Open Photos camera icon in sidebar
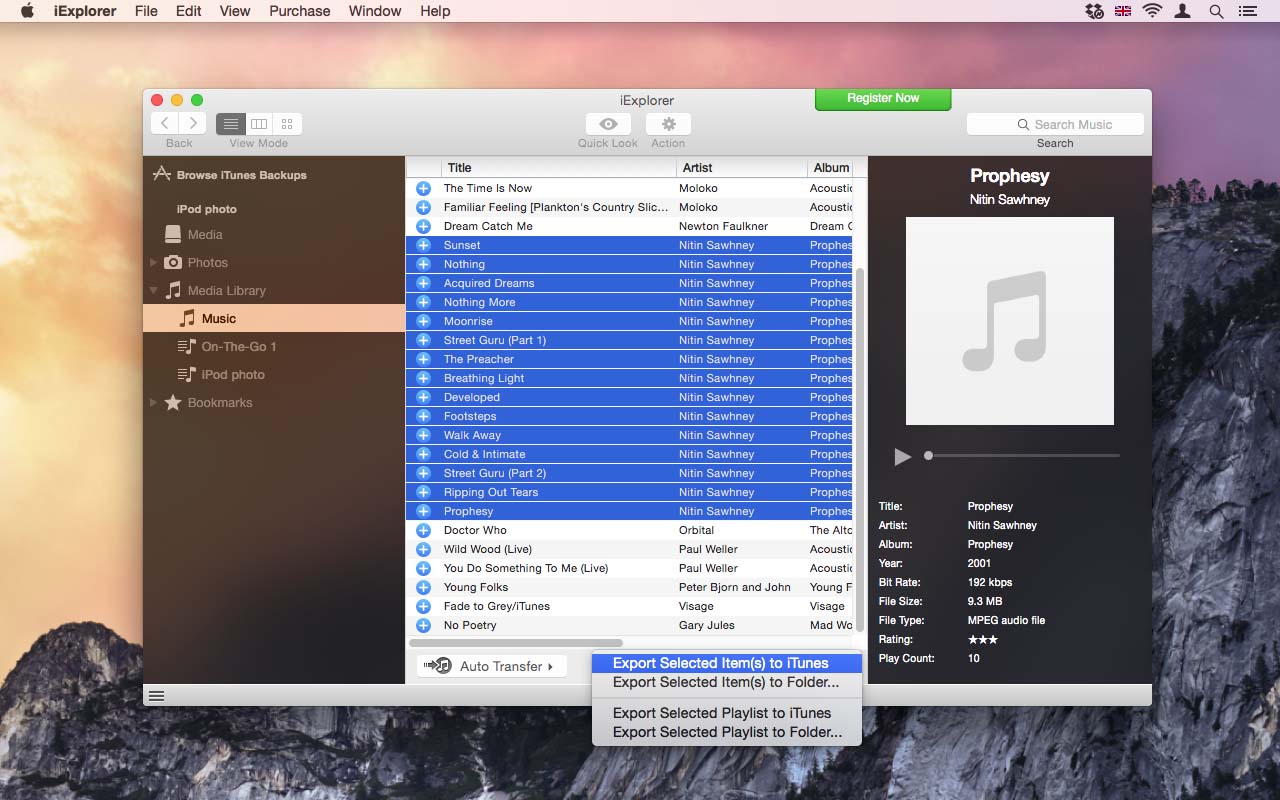This screenshot has height=800, width=1280. (x=173, y=262)
